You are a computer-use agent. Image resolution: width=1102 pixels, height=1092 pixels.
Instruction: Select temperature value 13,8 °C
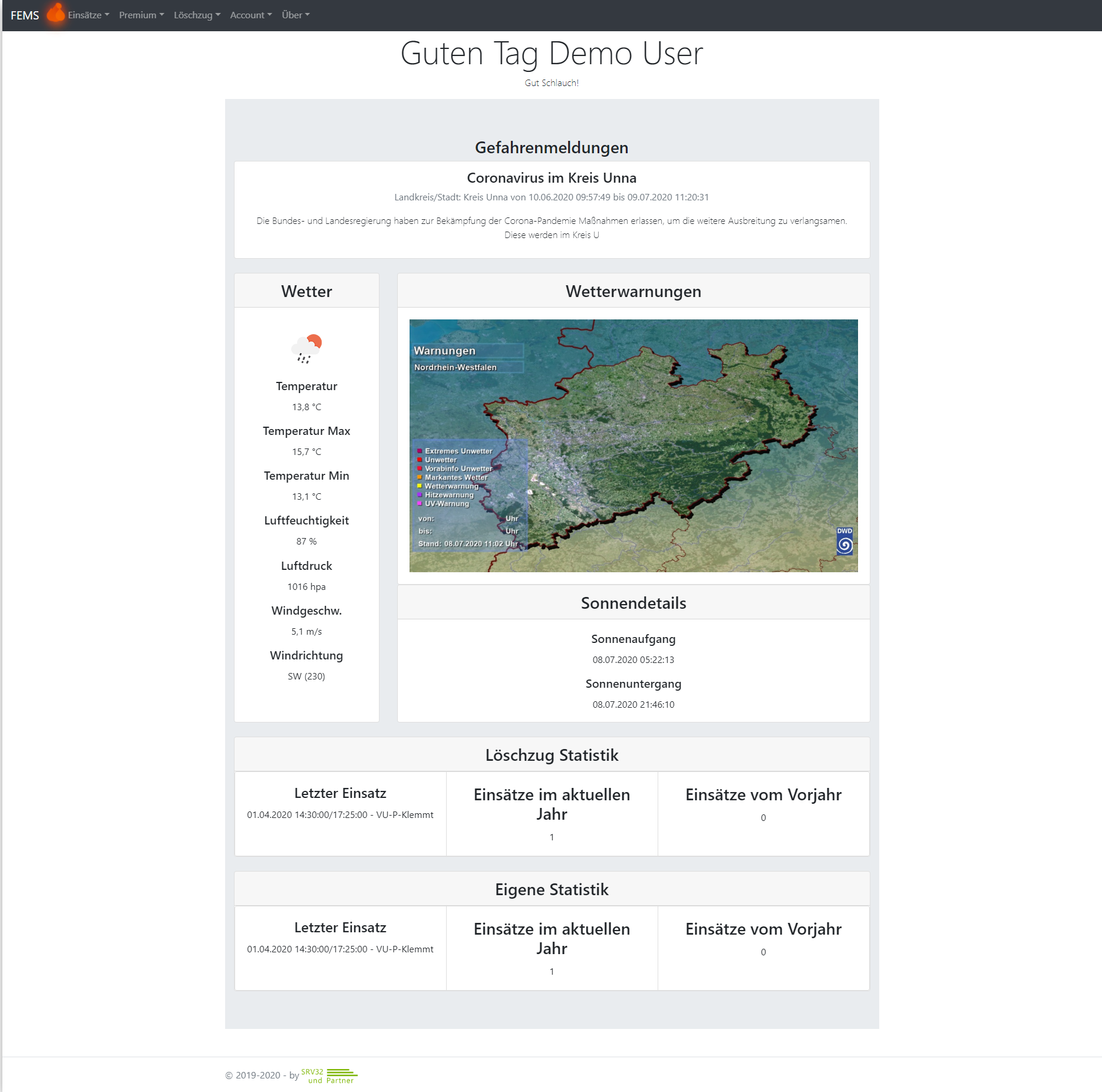click(306, 407)
